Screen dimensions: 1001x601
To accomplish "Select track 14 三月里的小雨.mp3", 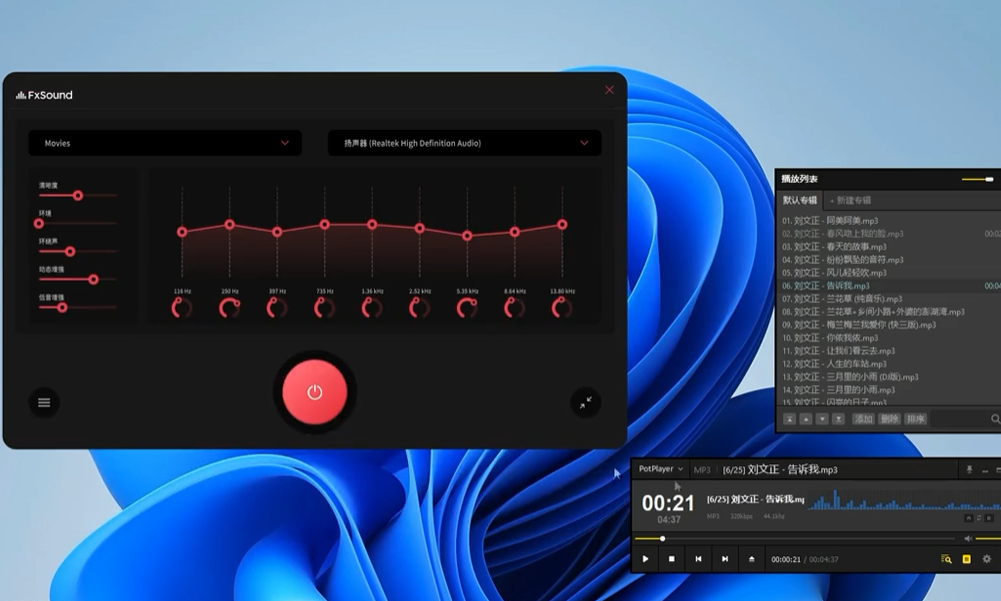I will click(888, 390).
